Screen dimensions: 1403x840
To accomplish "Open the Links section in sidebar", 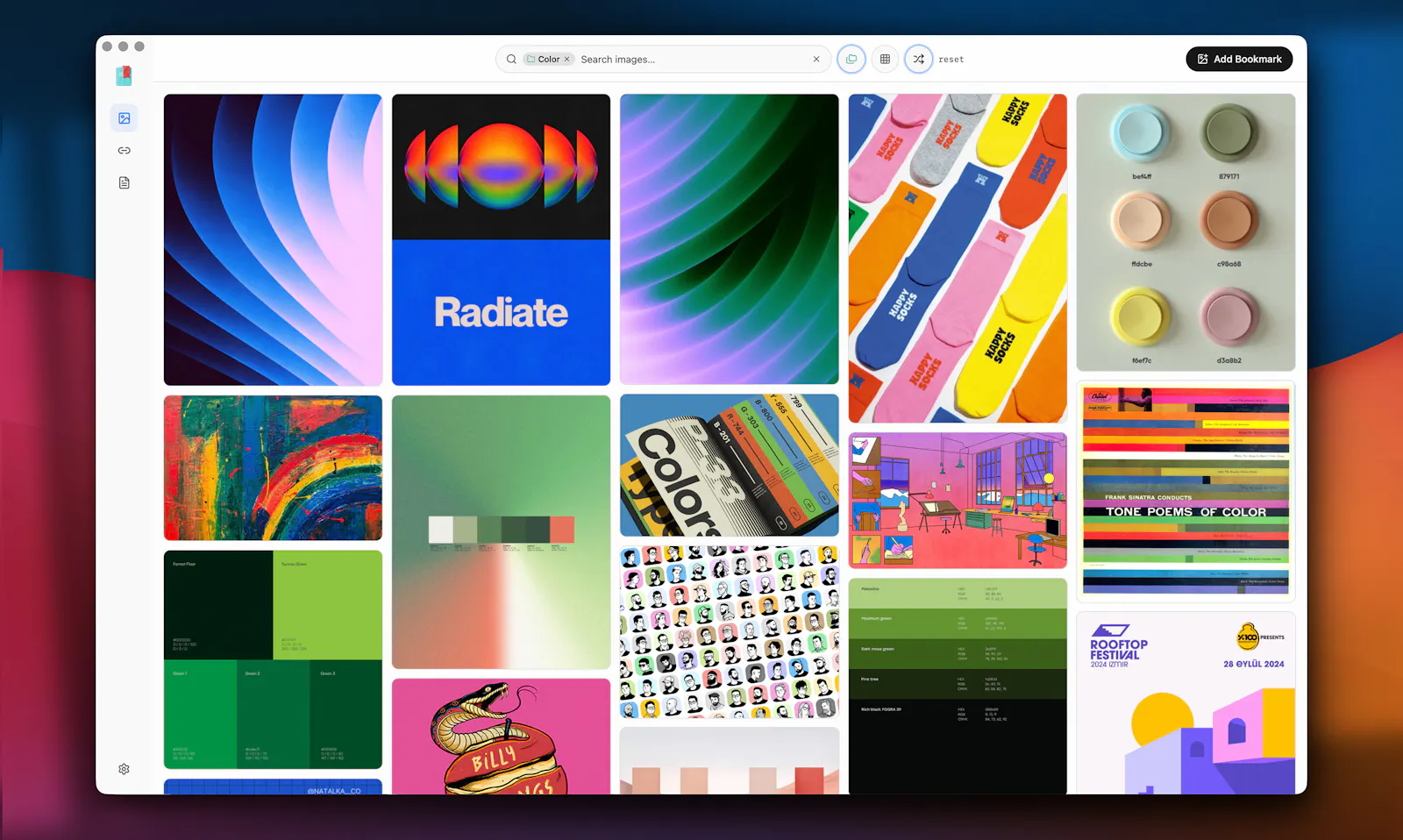I will (125, 151).
